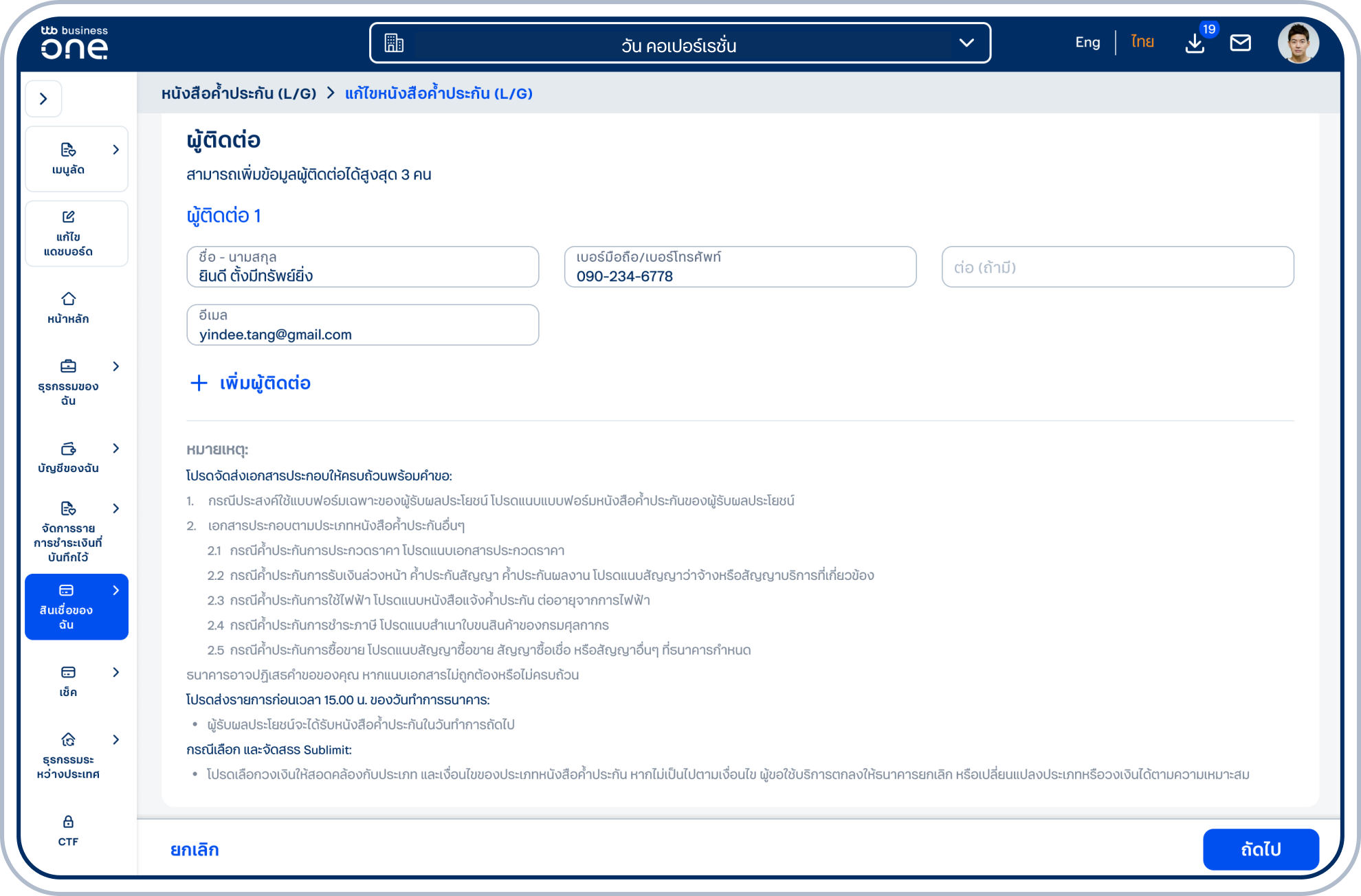
Task: Click the plus icon beside เพิ่มผู้ติดต่อ
Action: pos(199,383)
